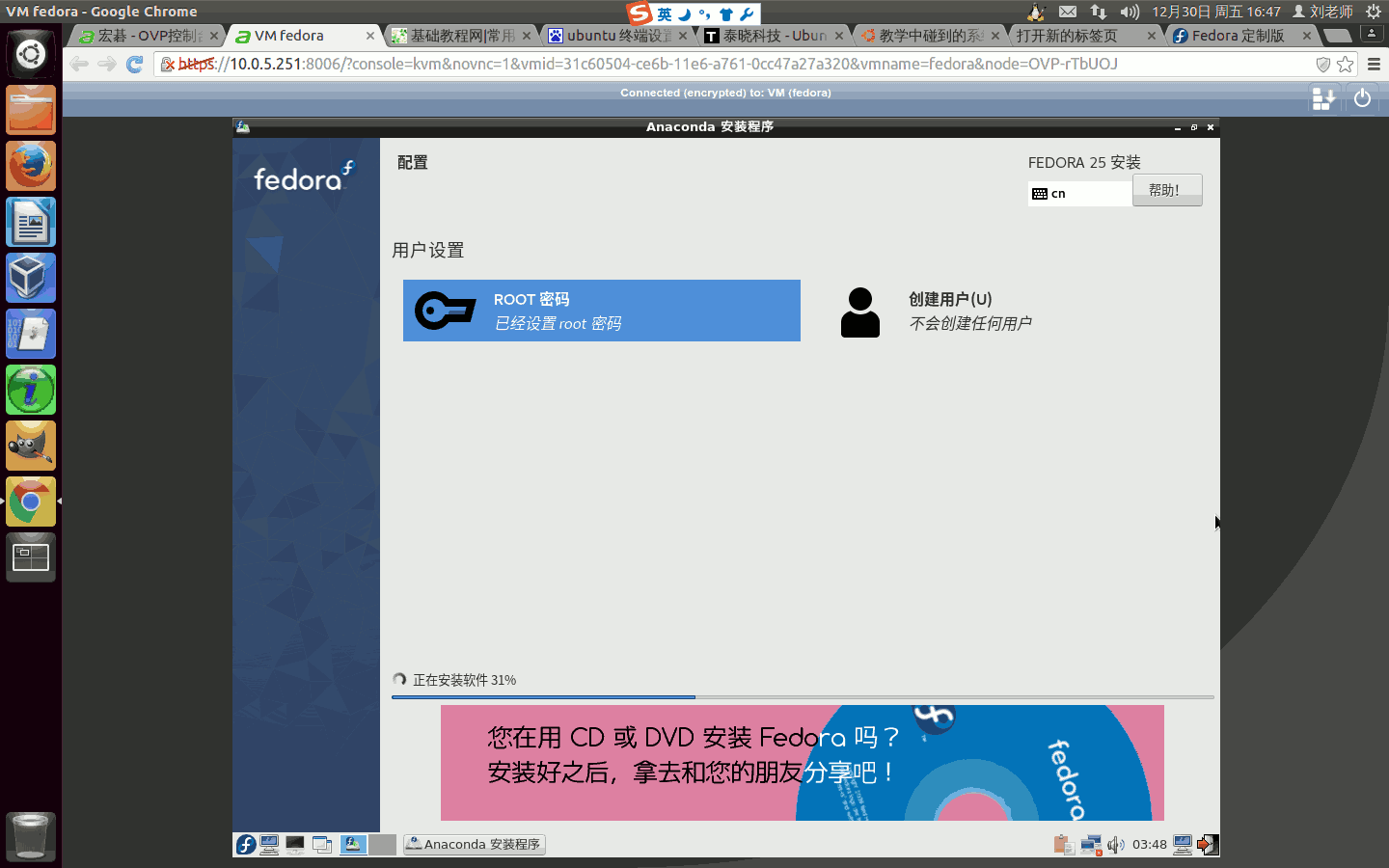Open the sound volume indicator menu
The image size is (1389, 868).
click(1130, 12)
